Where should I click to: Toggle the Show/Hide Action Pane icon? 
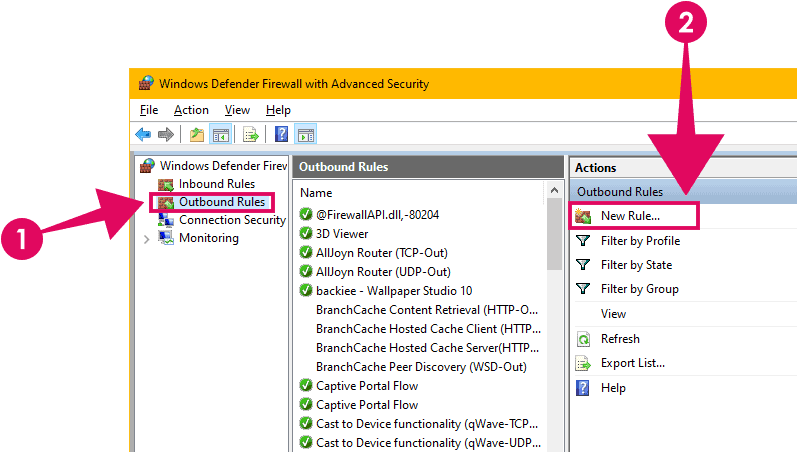point(305,135)
